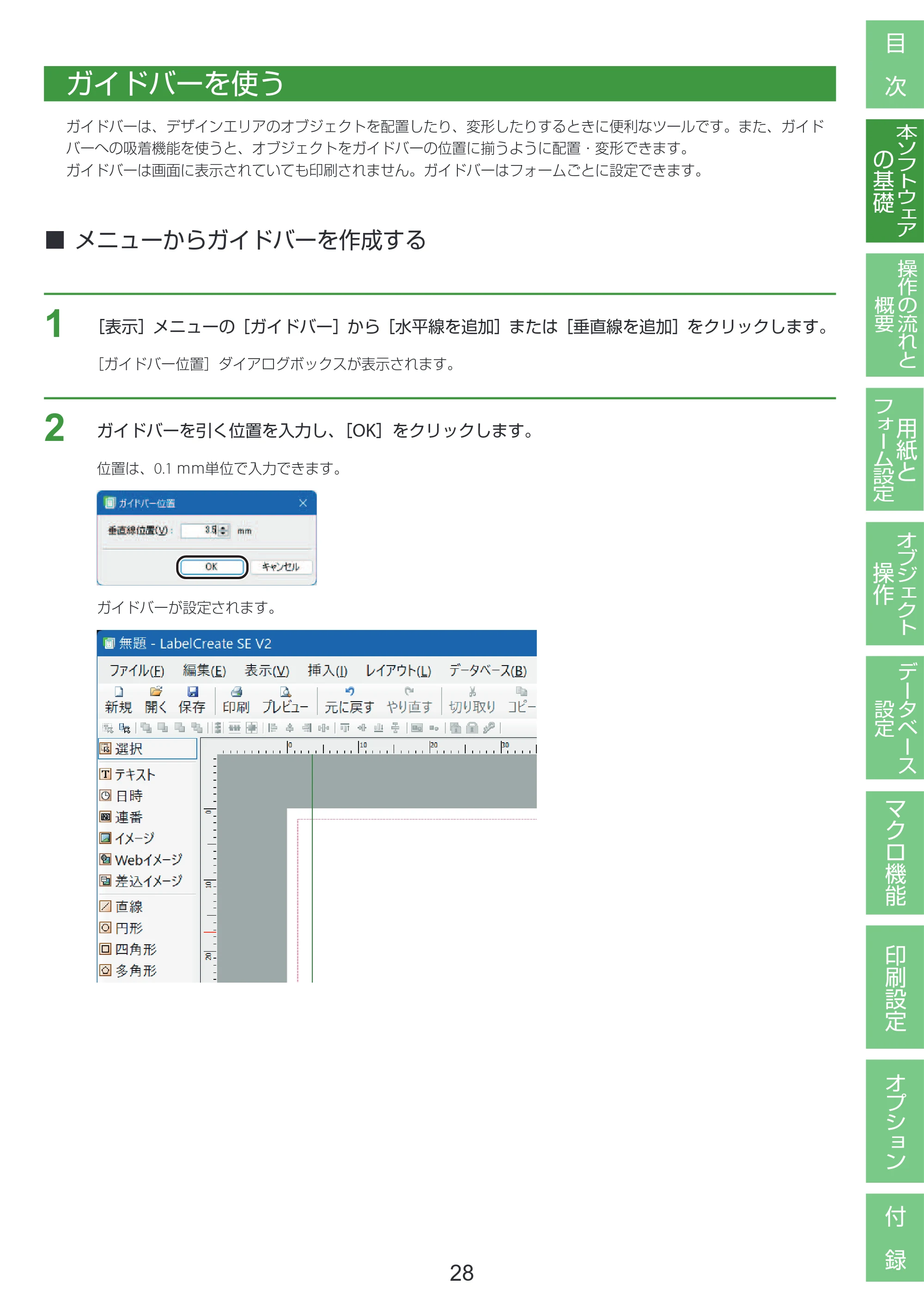Go to the マクロ機能 side tab
The width and height of the screenshot is (924, 1308).
tap(895, 853)
